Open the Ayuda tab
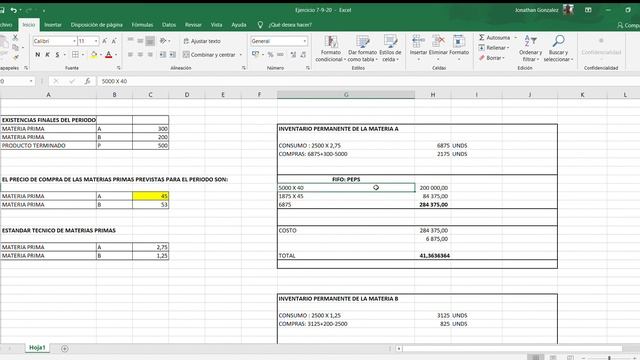The image size is (640, 360). tap(239, 25)
